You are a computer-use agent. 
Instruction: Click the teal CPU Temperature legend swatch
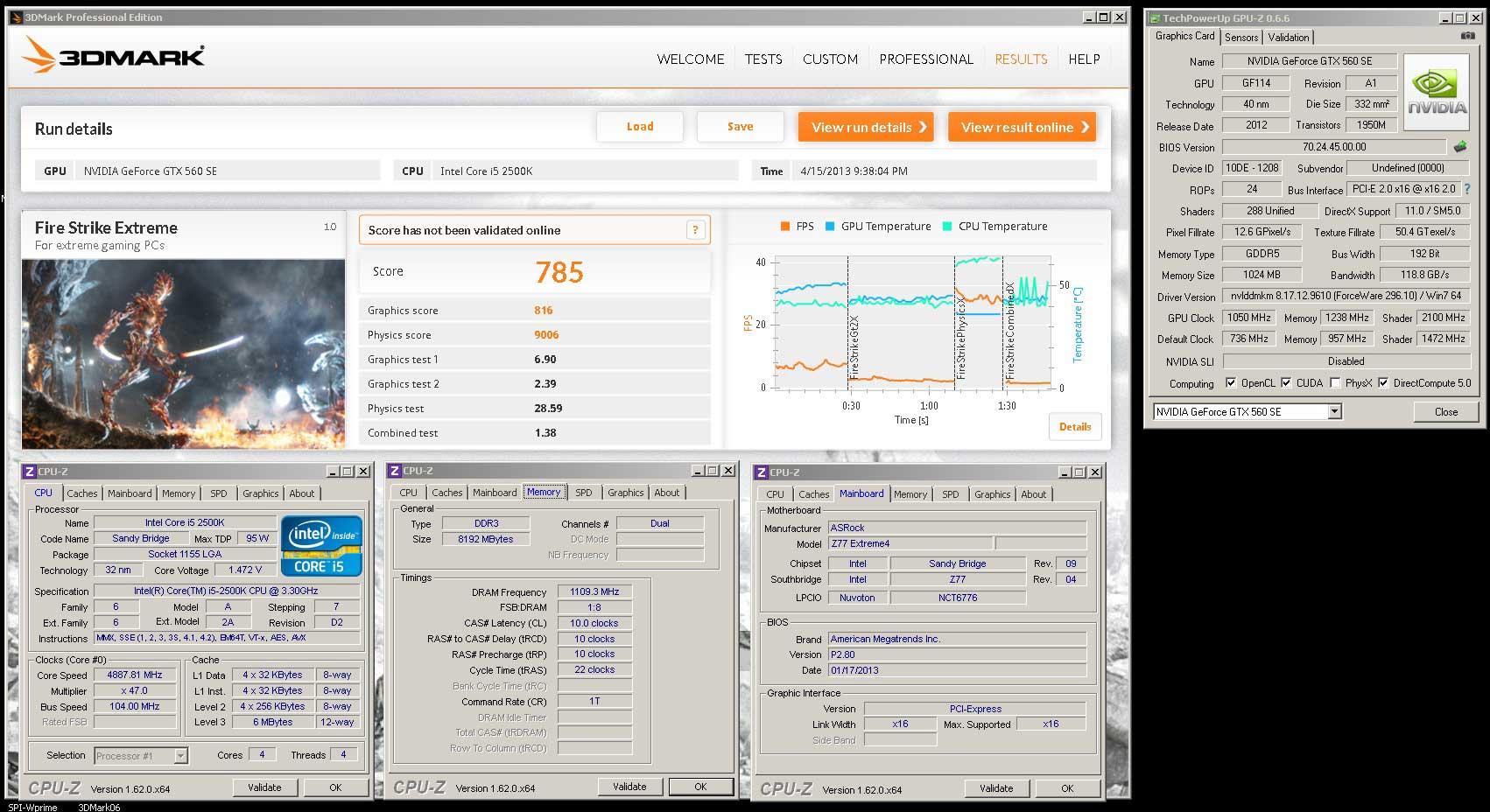tap(947, 227)
